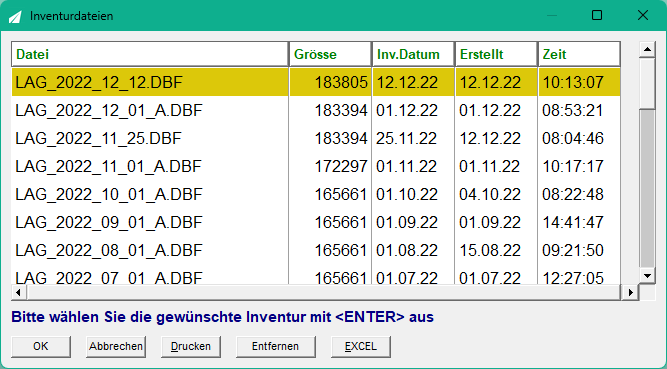The width and height of the screenshot is (667, 369).
Task: Select file LAG_2022_10_01_A.DBF
Action: 109,194
